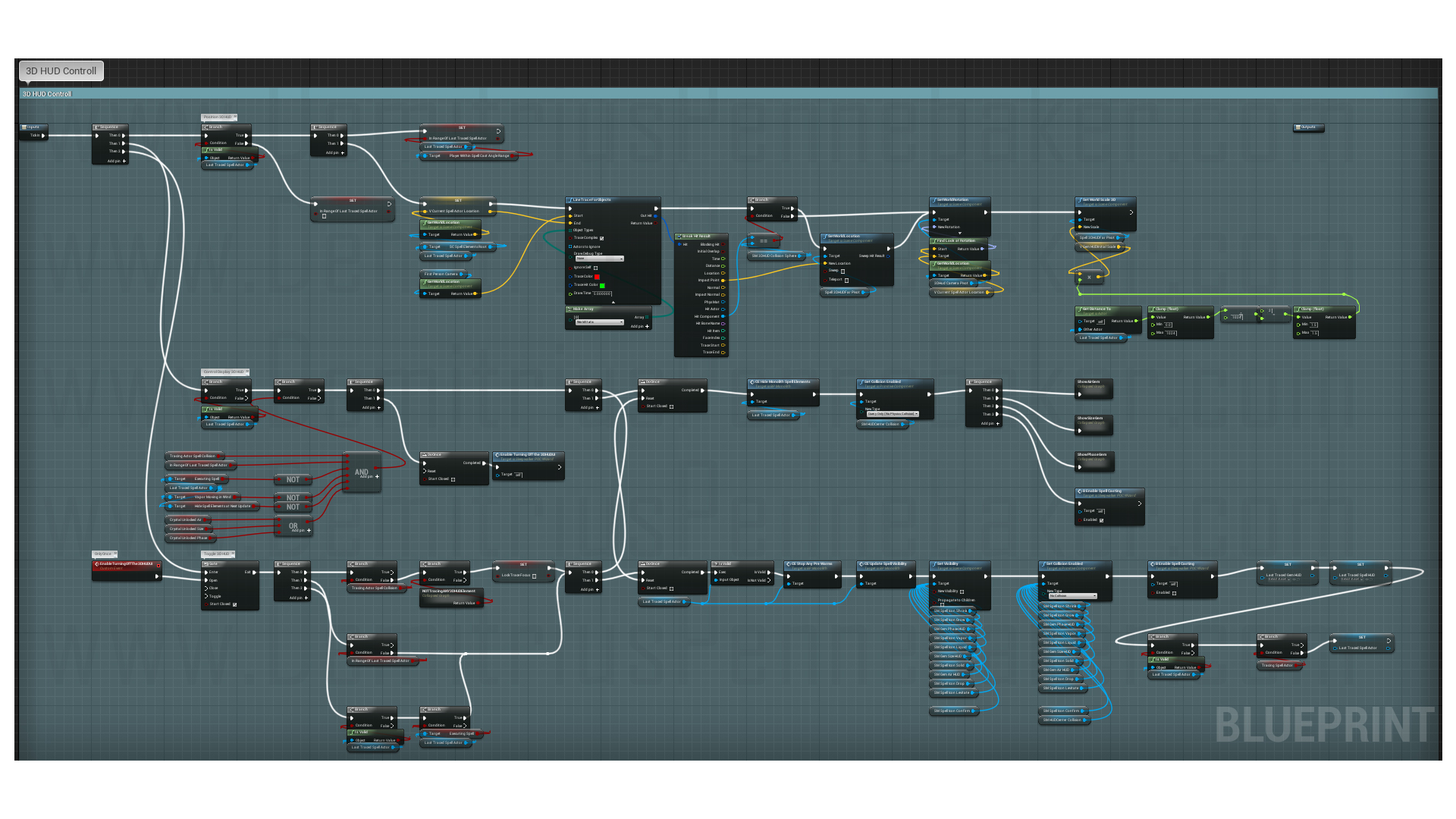Viewport: 1456px width, 819px height.
Task: Click the Gate node Open pin
Action: [206, 581]
